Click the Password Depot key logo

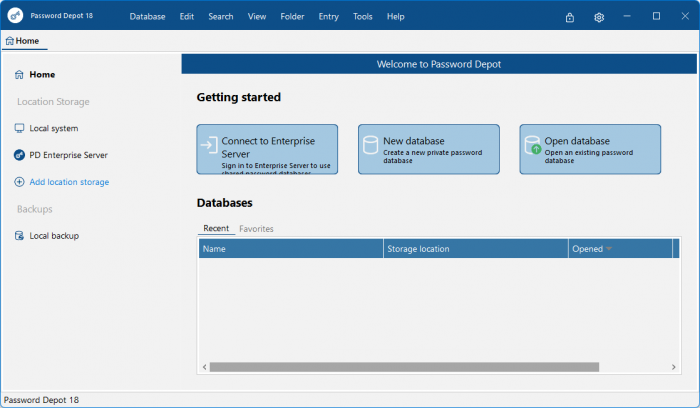coord(16,16)
